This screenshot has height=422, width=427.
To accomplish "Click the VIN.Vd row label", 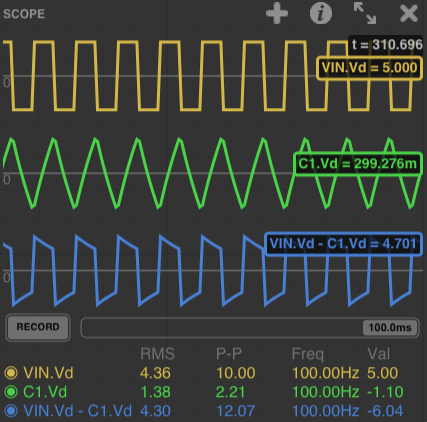I will tap(48, 373).
